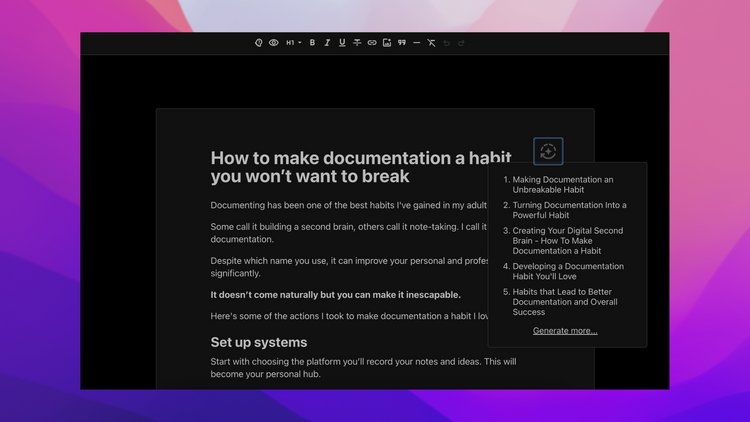750x422 pixels.
Task: Choose suggestion 'Turning Documentation Into a Powerful Habit'
Action: [x=569, y=210]
